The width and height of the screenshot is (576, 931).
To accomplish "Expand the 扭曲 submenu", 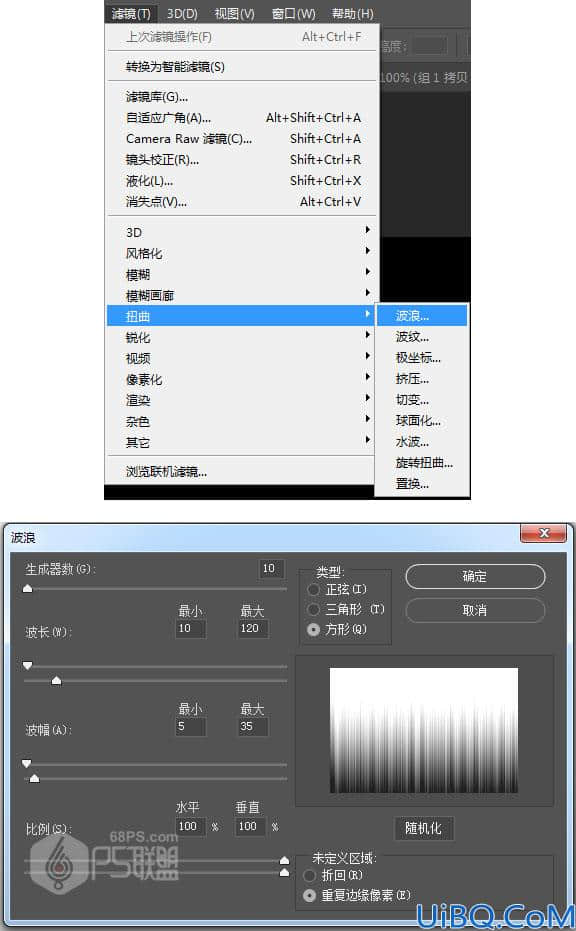I will tap(242, 316).
